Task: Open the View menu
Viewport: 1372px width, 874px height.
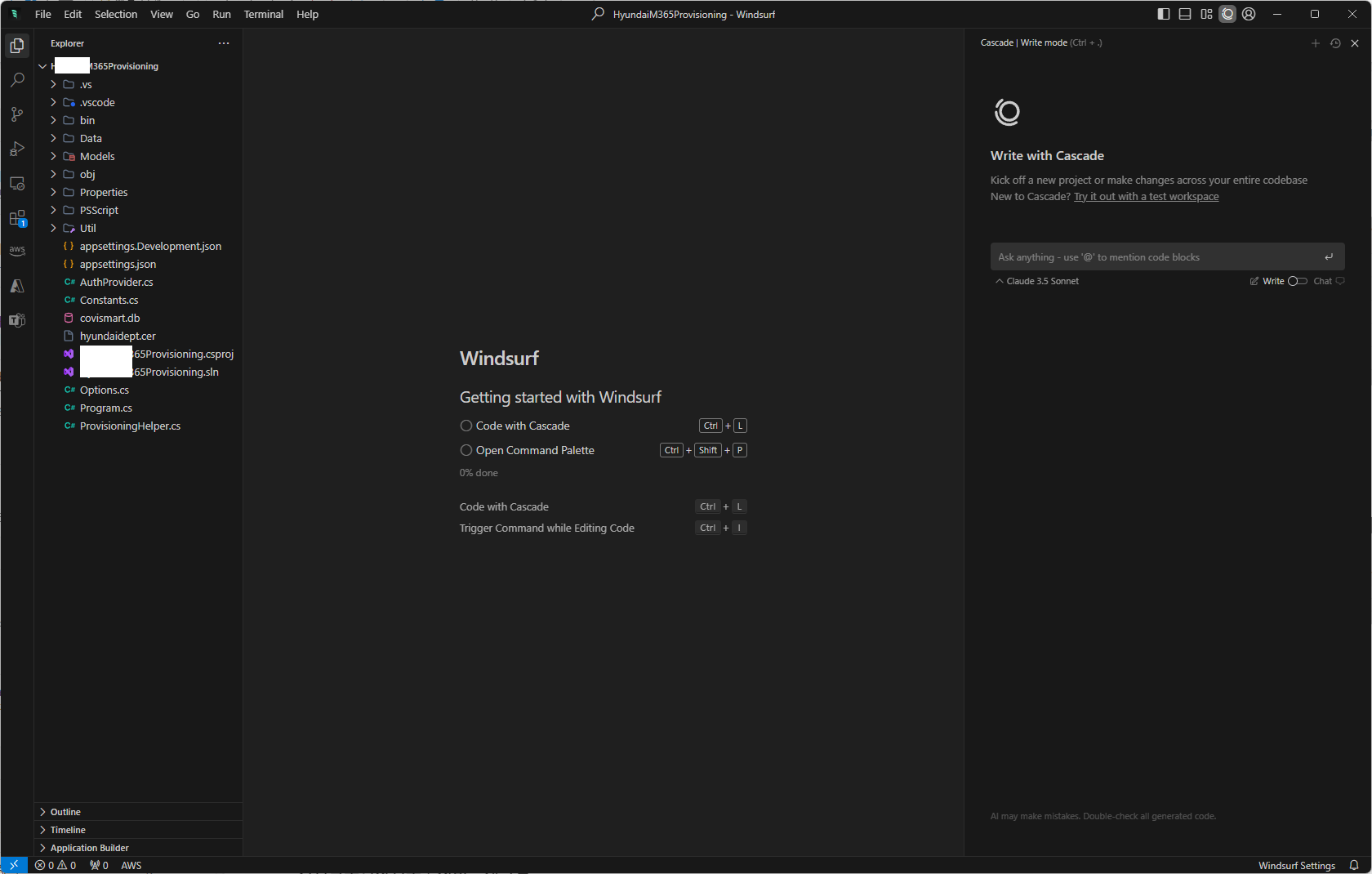Action: tap(162, 14)
